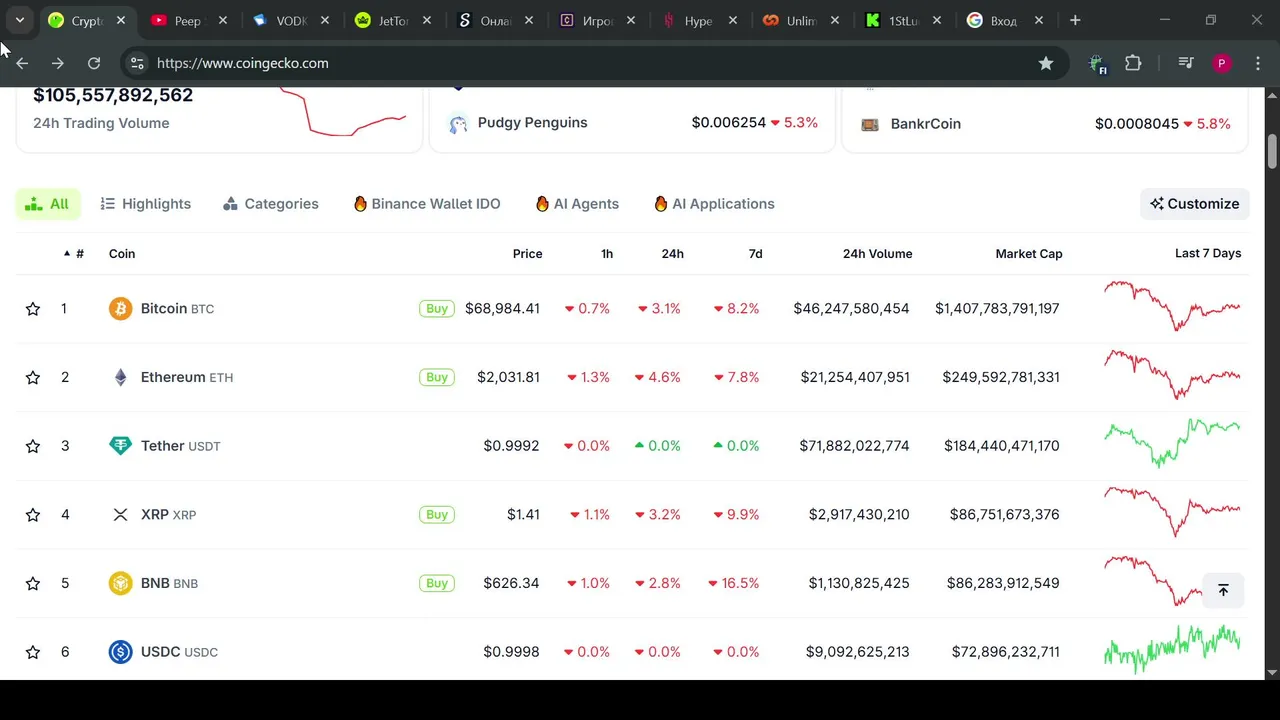The height and width of the screenshot is (720, 1280).
Task: Click the scroll-to-top arrow button
Action: coord(1223,590)
